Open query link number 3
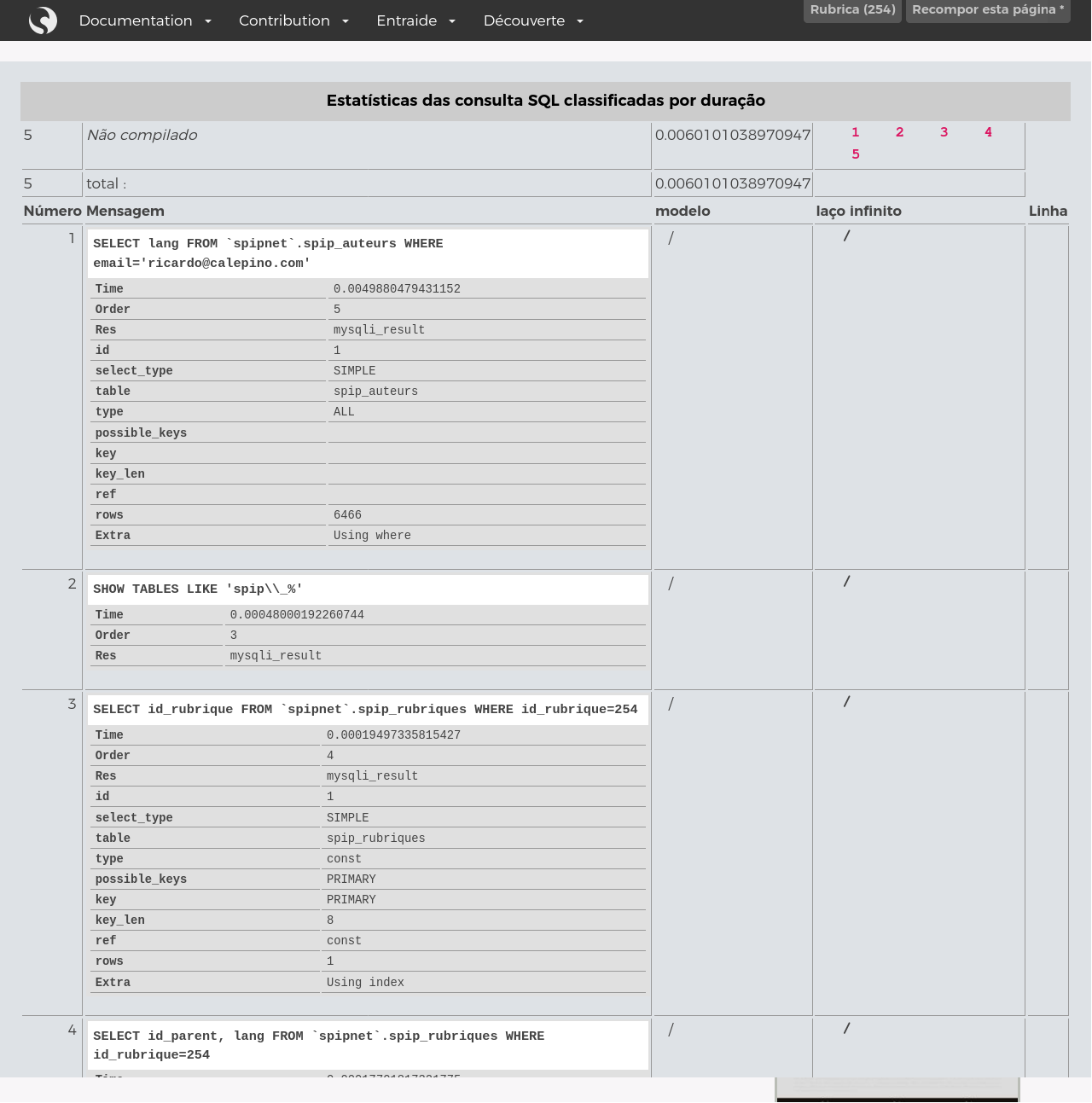This screenshot has height=1103, width=1092. (944, 132)
